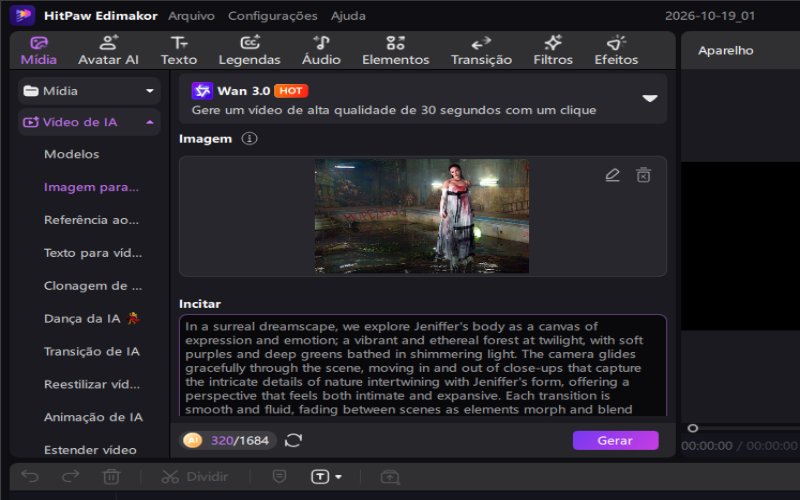Open the Configurações menu
800x500 pixels.
tap(272, 16)
